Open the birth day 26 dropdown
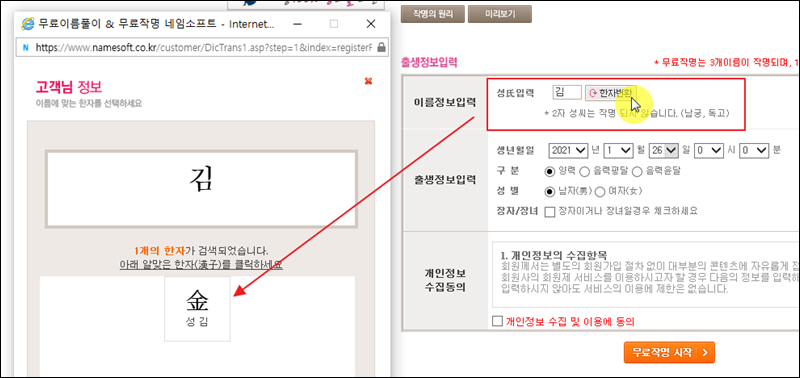Image resolution: width=800 pixels, height=378 pixels. coord(663,150)
